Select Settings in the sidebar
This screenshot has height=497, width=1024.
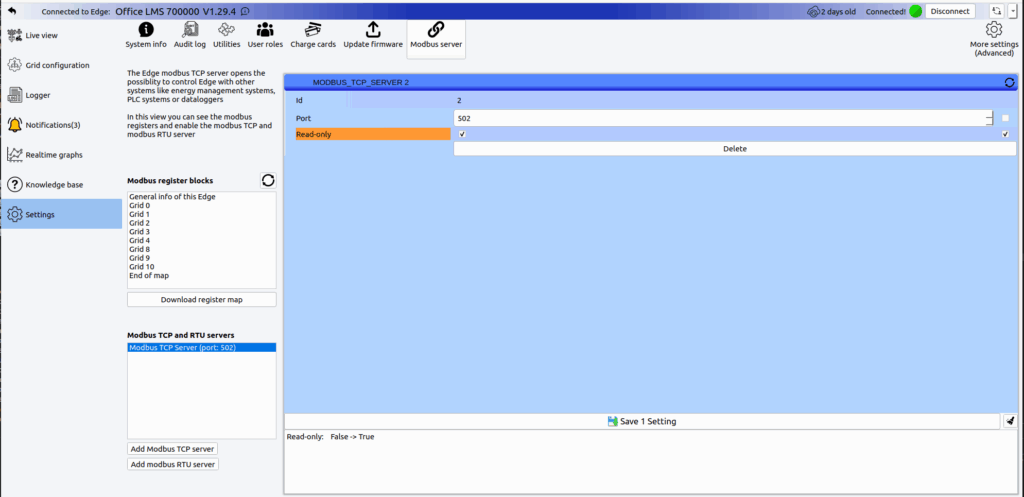61,214
